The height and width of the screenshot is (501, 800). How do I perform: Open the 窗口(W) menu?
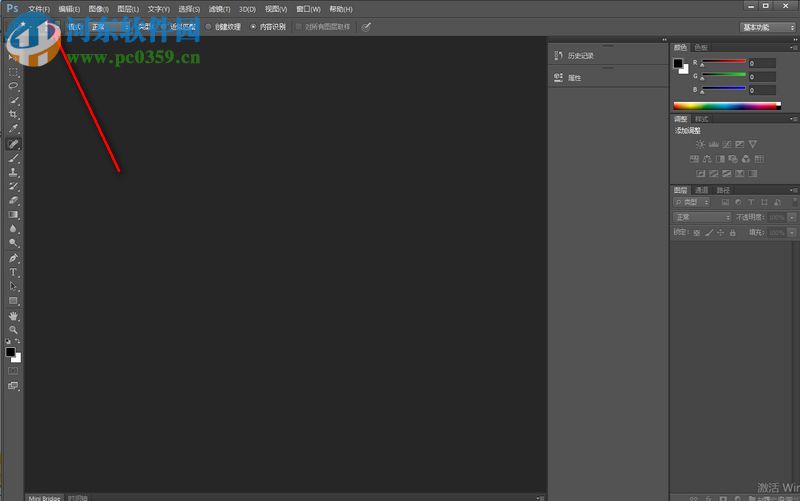pyautogui.click(x=309, y=9)
